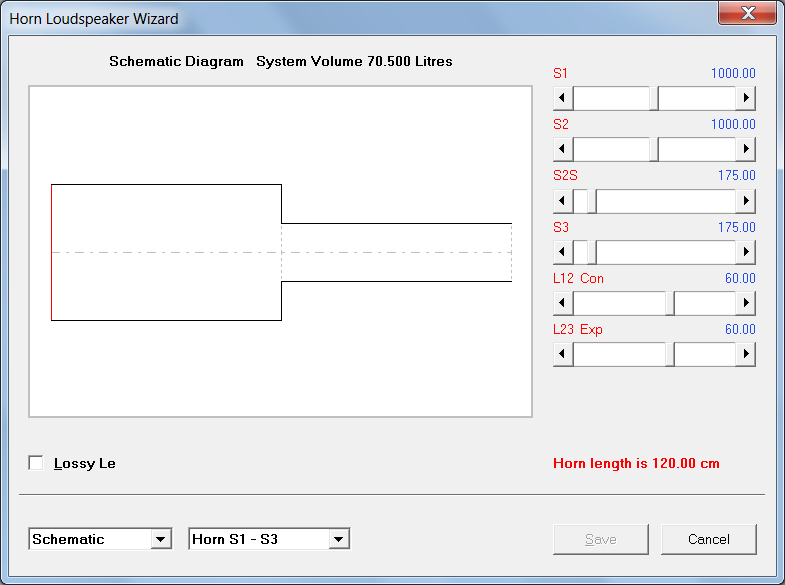Click the Cancel button
The image size is (785, 585).
[x=708, y=539]
